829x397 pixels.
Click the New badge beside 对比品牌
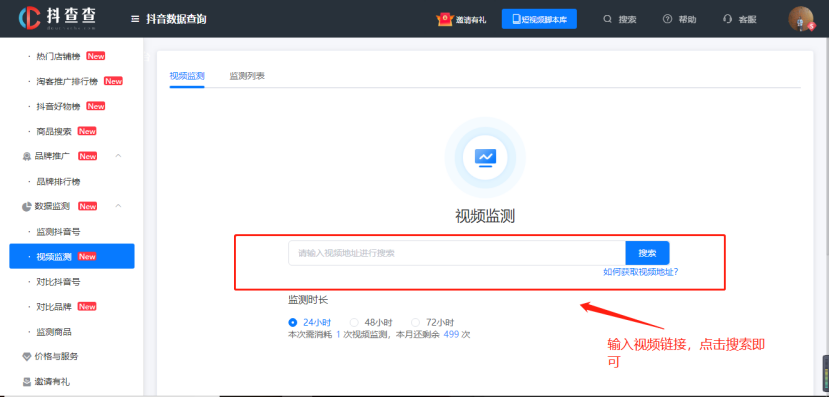[x=87, y=307]
